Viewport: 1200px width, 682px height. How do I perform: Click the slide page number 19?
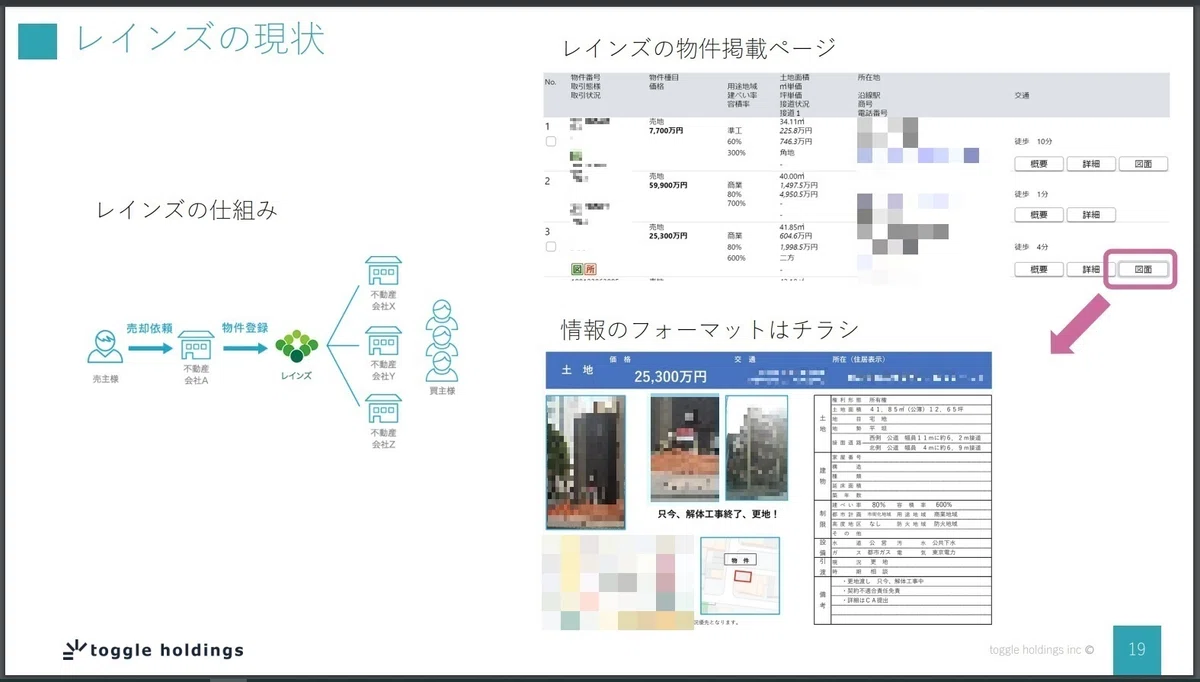tap(1137, 650)
